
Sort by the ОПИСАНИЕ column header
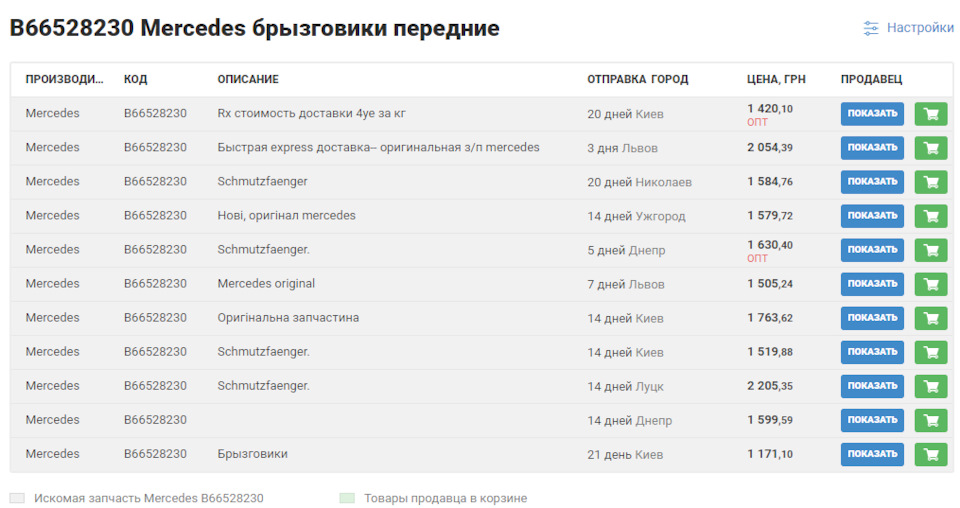point(248,79)
